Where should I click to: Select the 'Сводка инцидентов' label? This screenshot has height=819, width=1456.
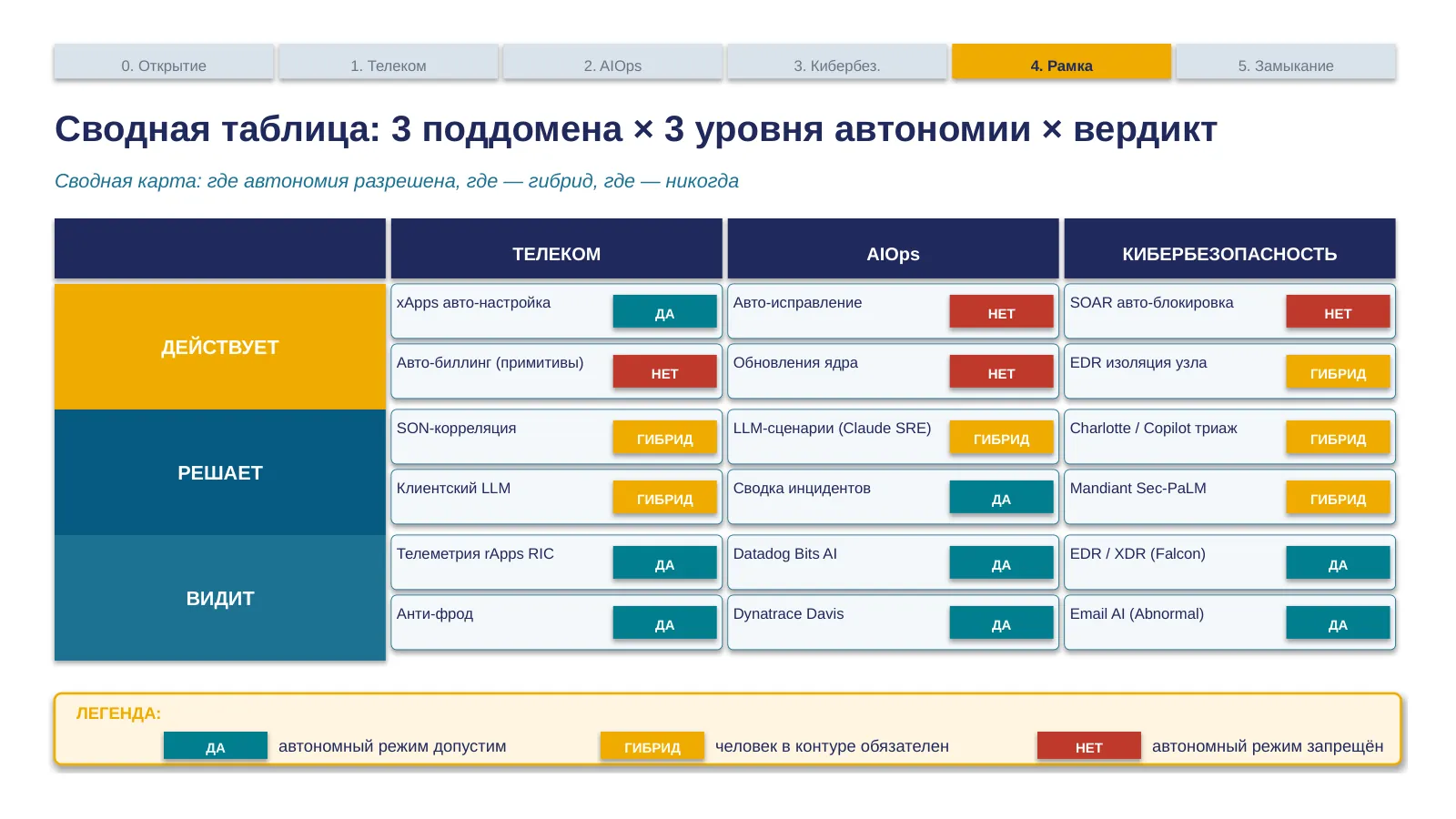[802, 489]
